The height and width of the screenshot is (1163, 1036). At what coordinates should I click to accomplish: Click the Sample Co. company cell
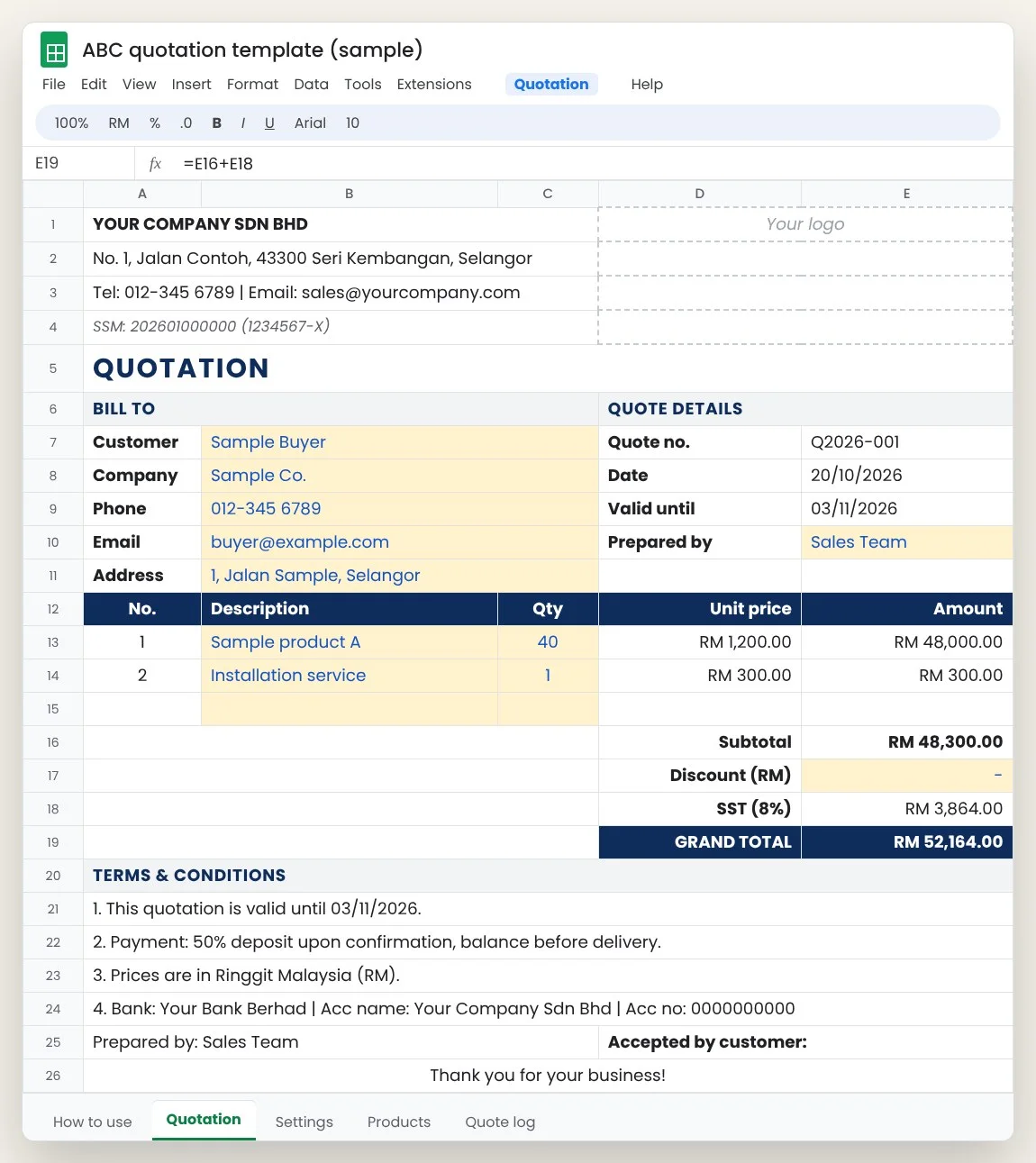[400, 476]
